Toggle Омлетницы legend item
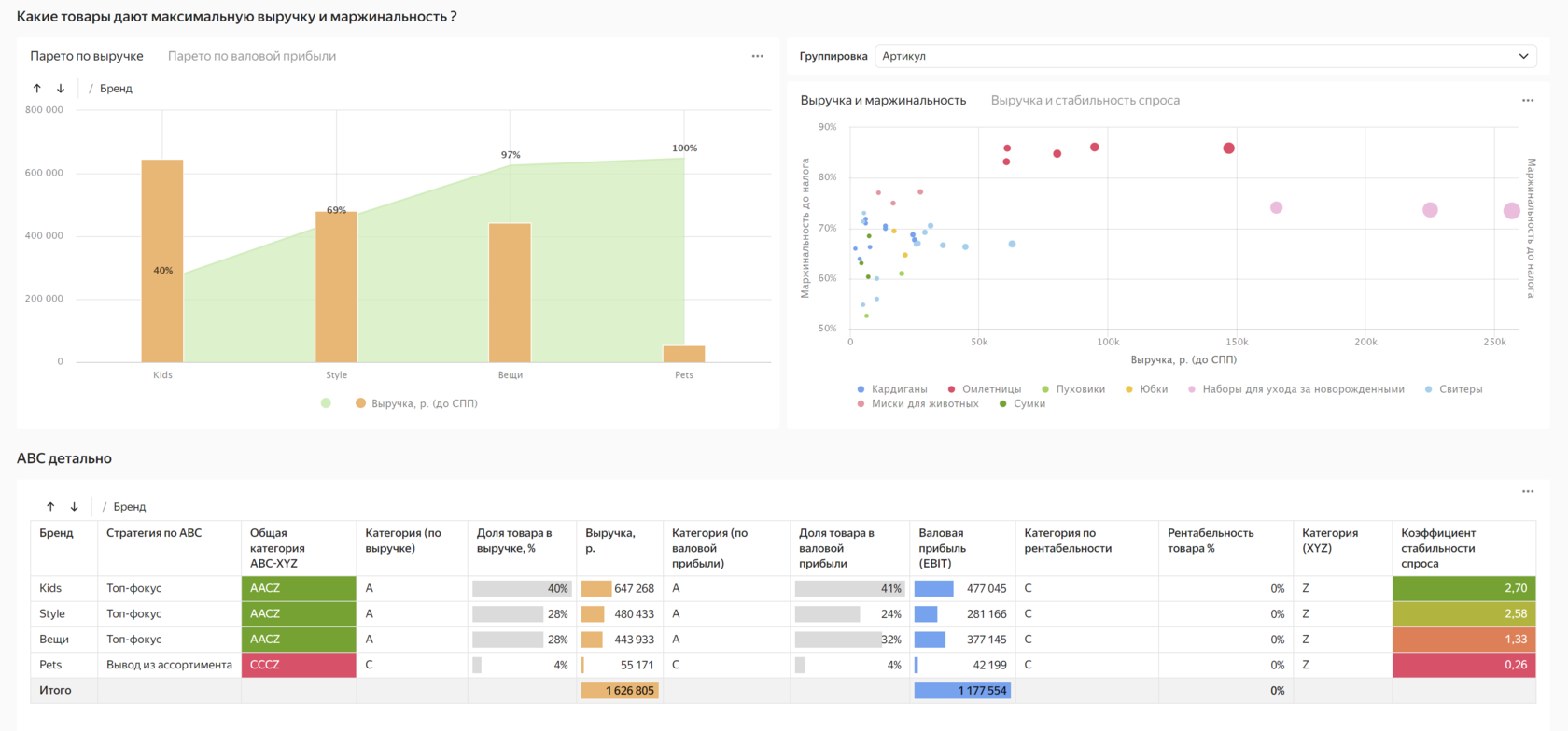The image size is (1568, 731). [x=984, y=389]
